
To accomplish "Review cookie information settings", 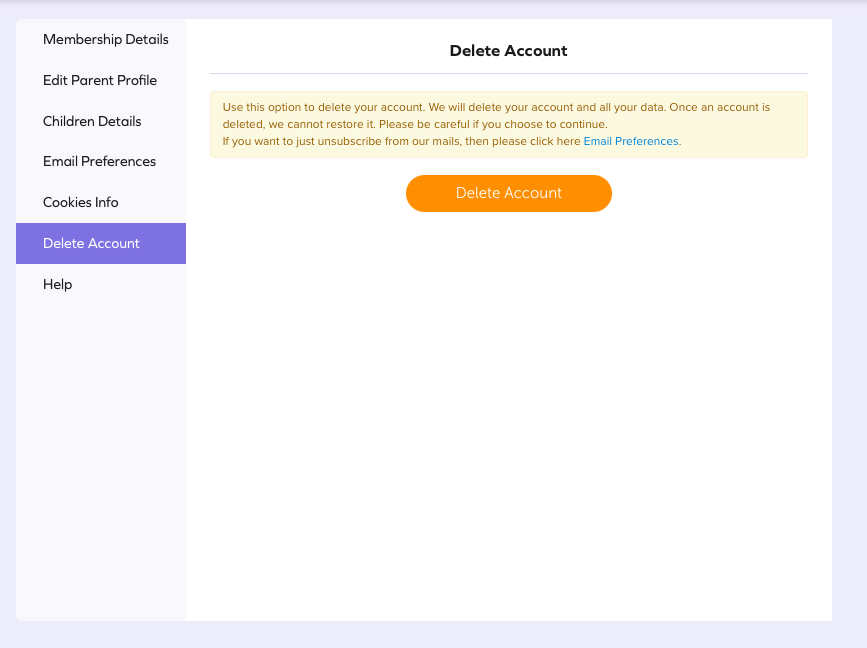I will tap(80, 202).
